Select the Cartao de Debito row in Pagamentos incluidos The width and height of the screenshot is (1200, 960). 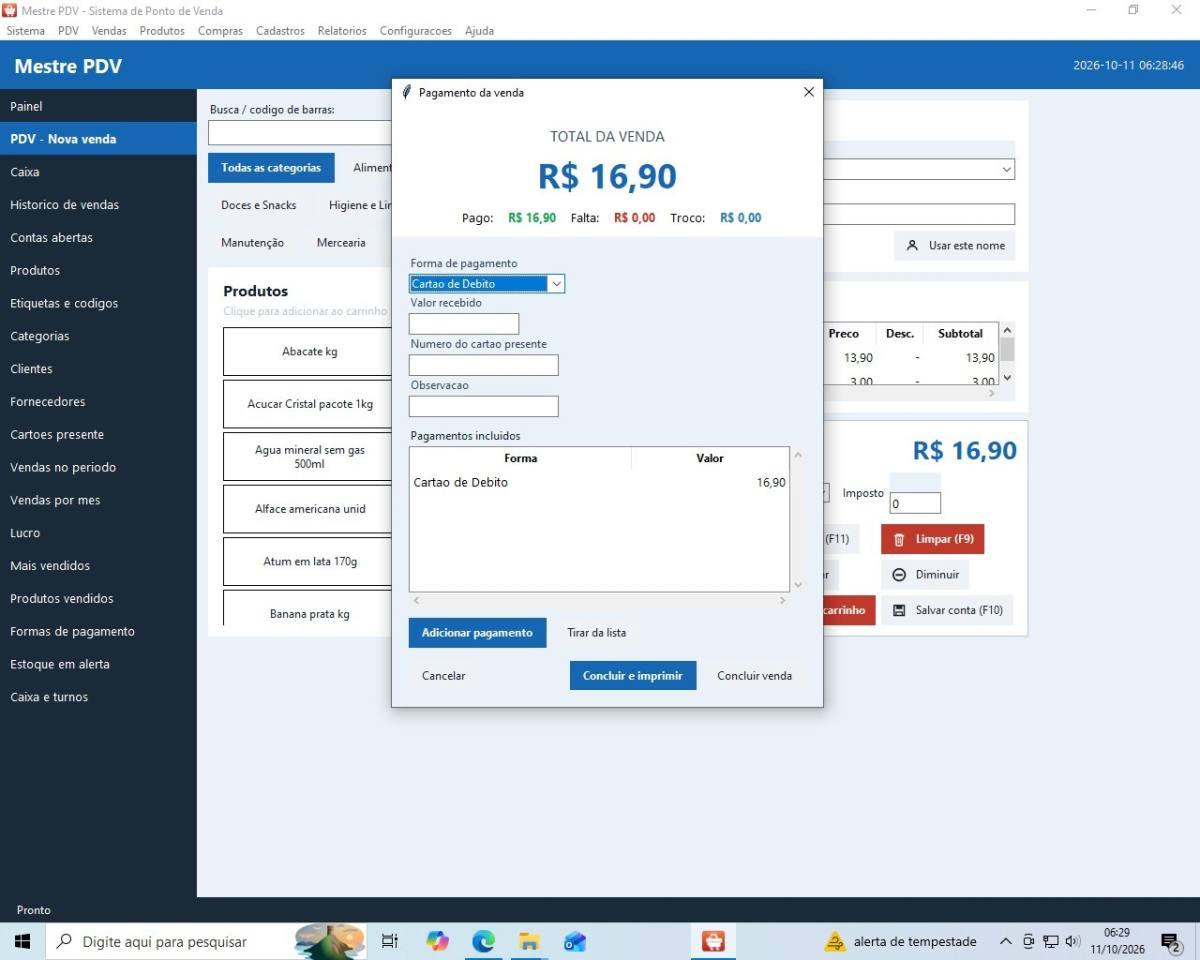click(x=600, y=483)
